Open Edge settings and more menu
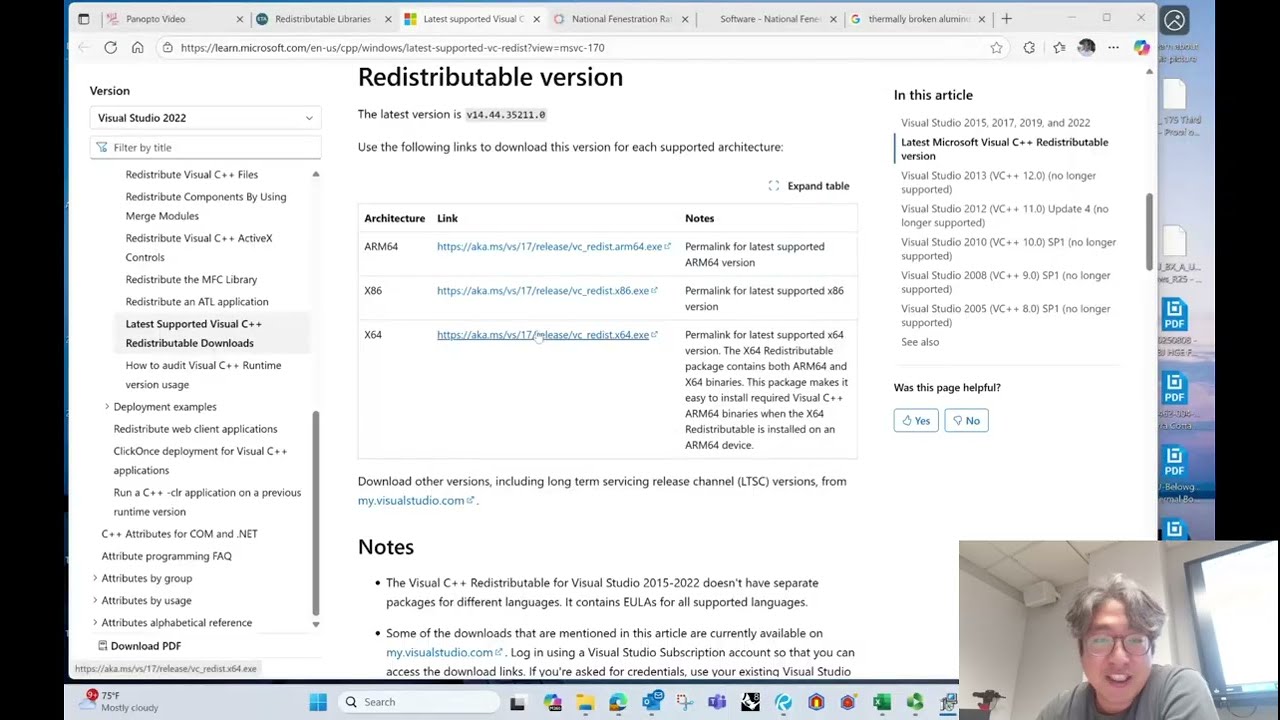Screen dimensions: 1280x720 point(1113,48)
